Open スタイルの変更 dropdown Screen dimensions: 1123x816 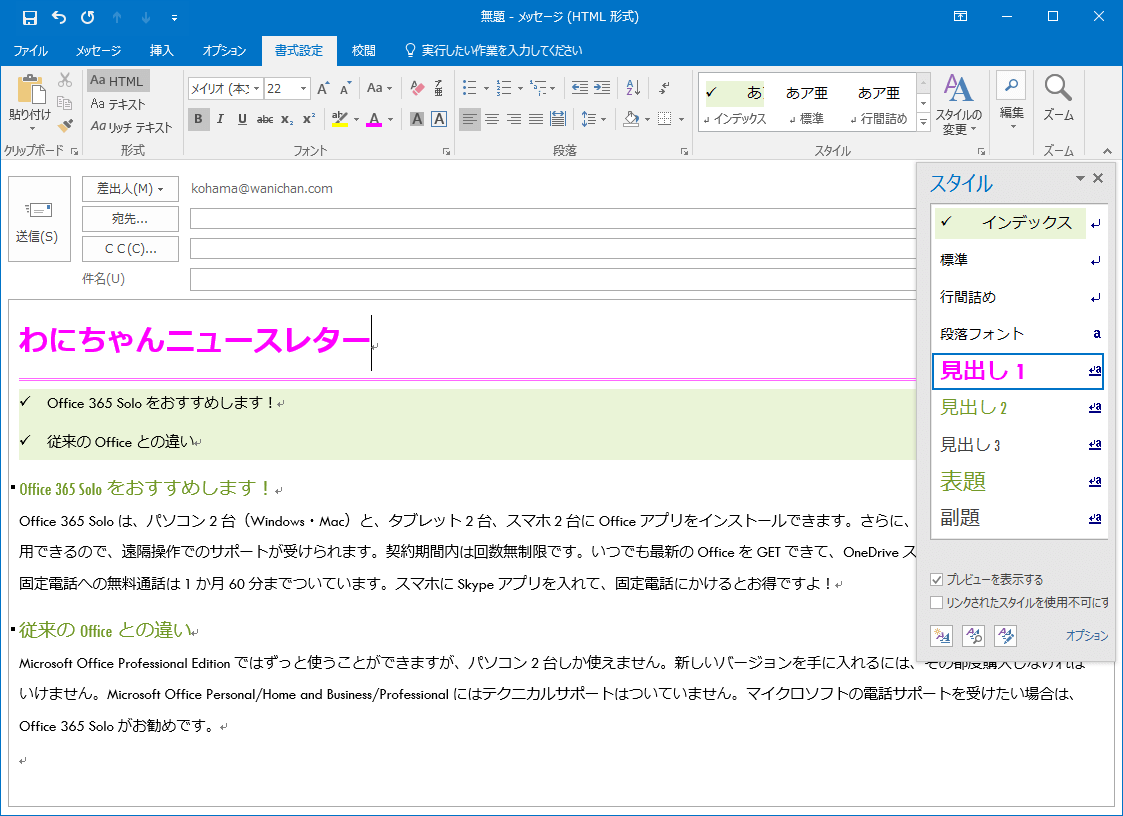(x=958, y=104)
